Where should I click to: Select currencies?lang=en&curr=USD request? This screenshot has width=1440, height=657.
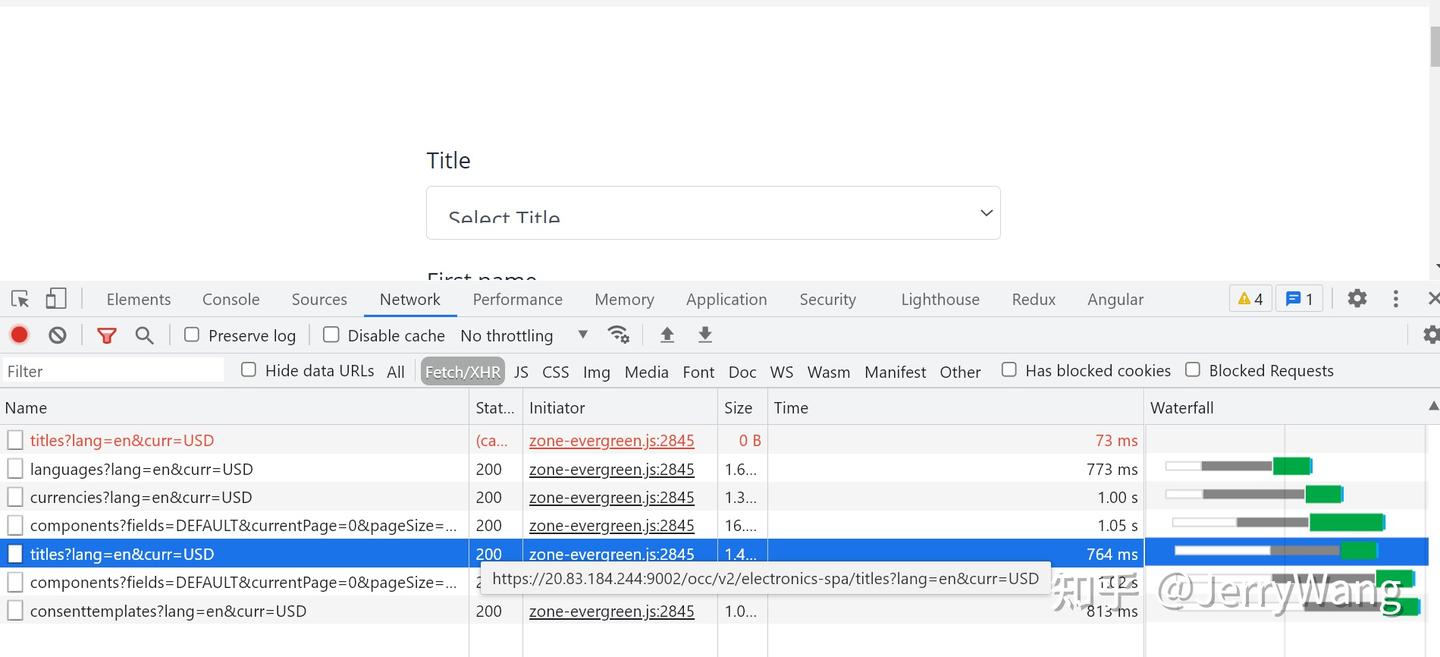click(x=141, y=496)
